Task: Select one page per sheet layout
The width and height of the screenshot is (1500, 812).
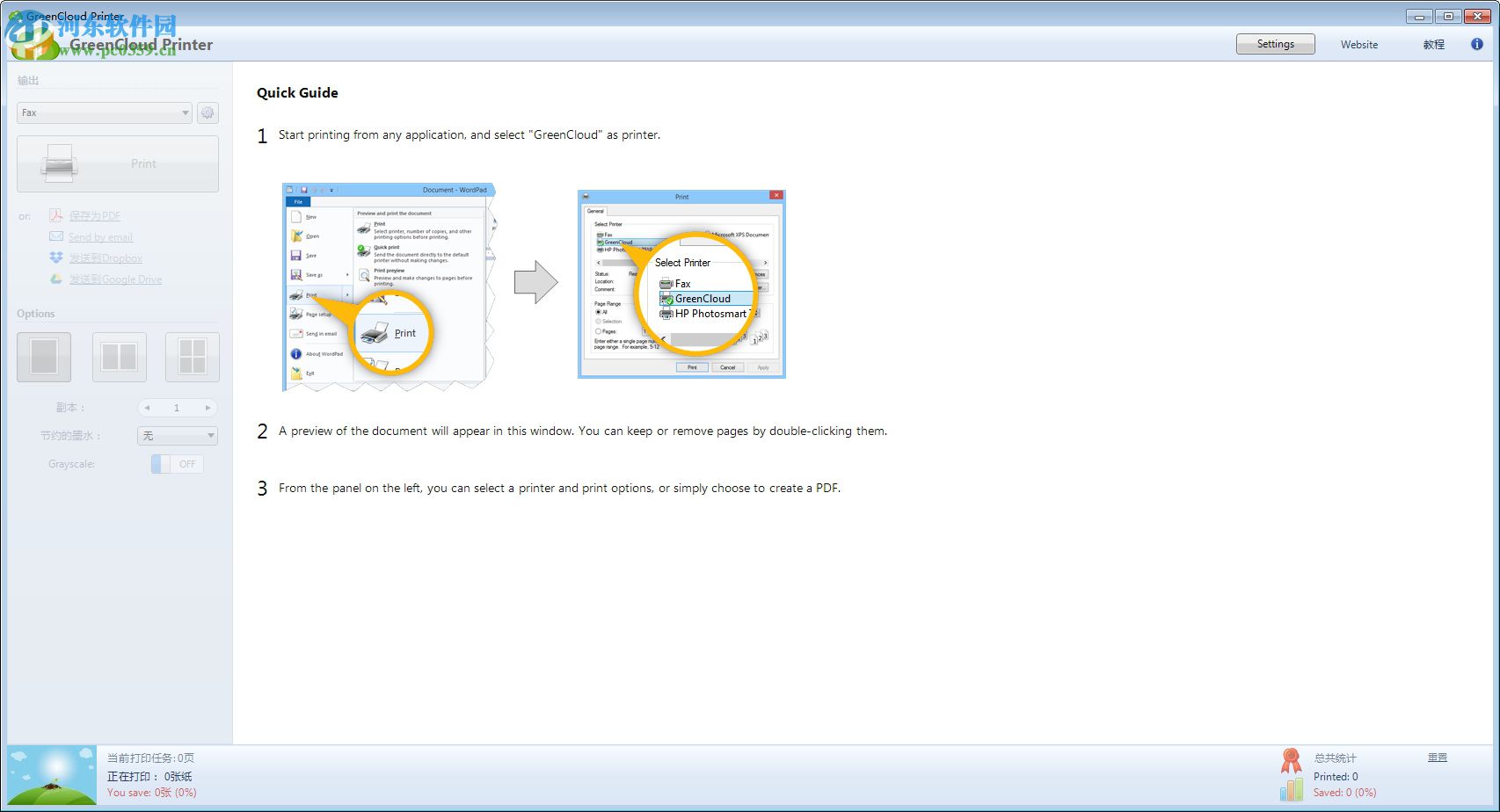Action: click(x=44, y=357)
